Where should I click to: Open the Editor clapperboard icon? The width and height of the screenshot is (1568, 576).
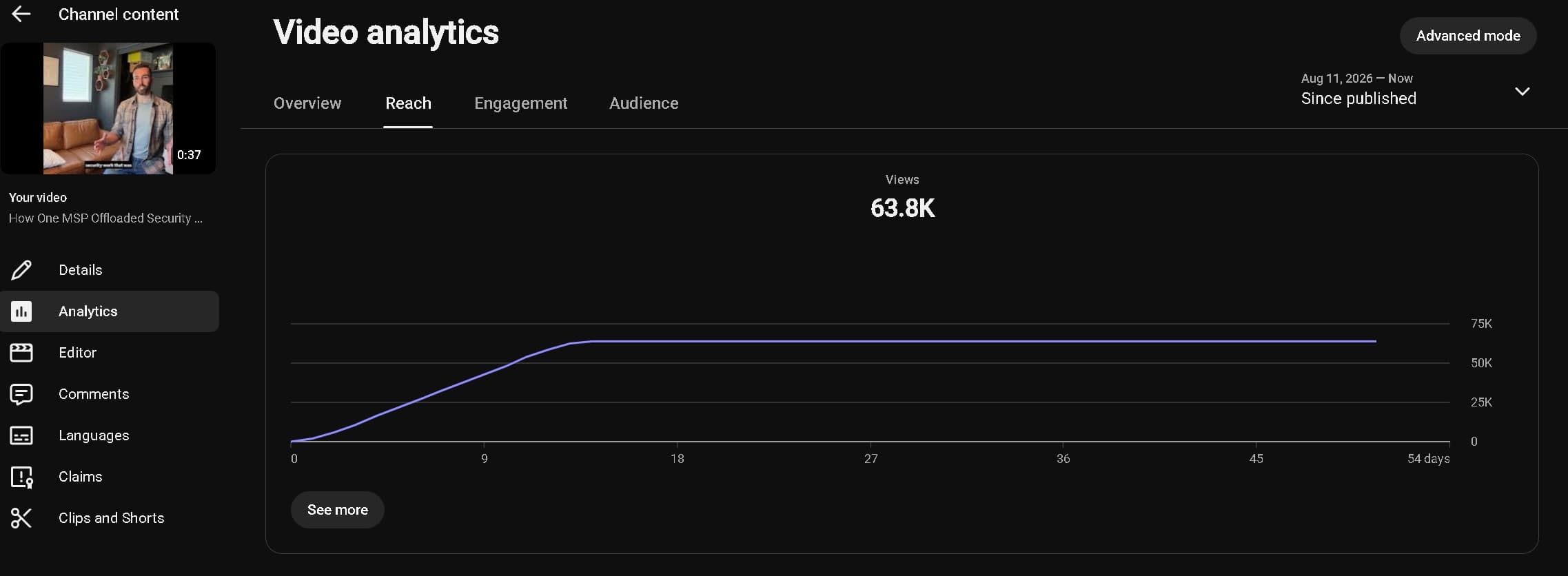[x=21, y=353]
